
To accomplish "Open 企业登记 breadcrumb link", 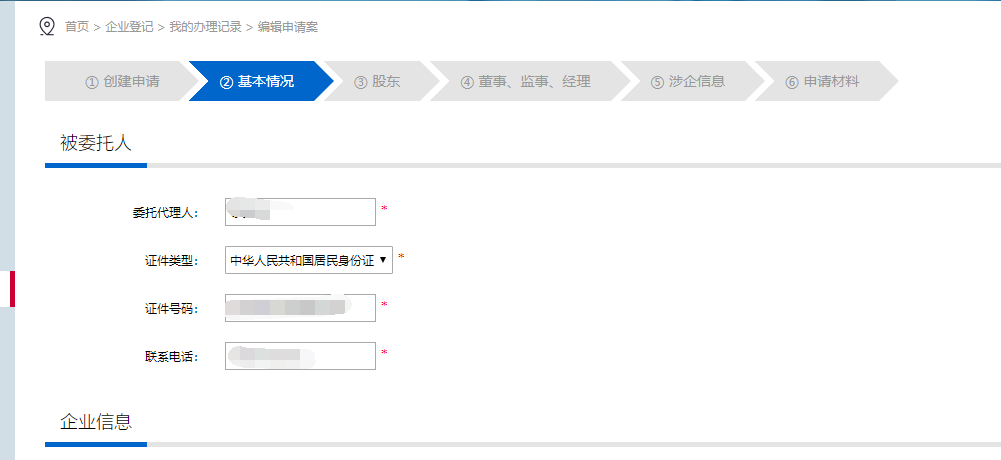I will tap(129, 27).
